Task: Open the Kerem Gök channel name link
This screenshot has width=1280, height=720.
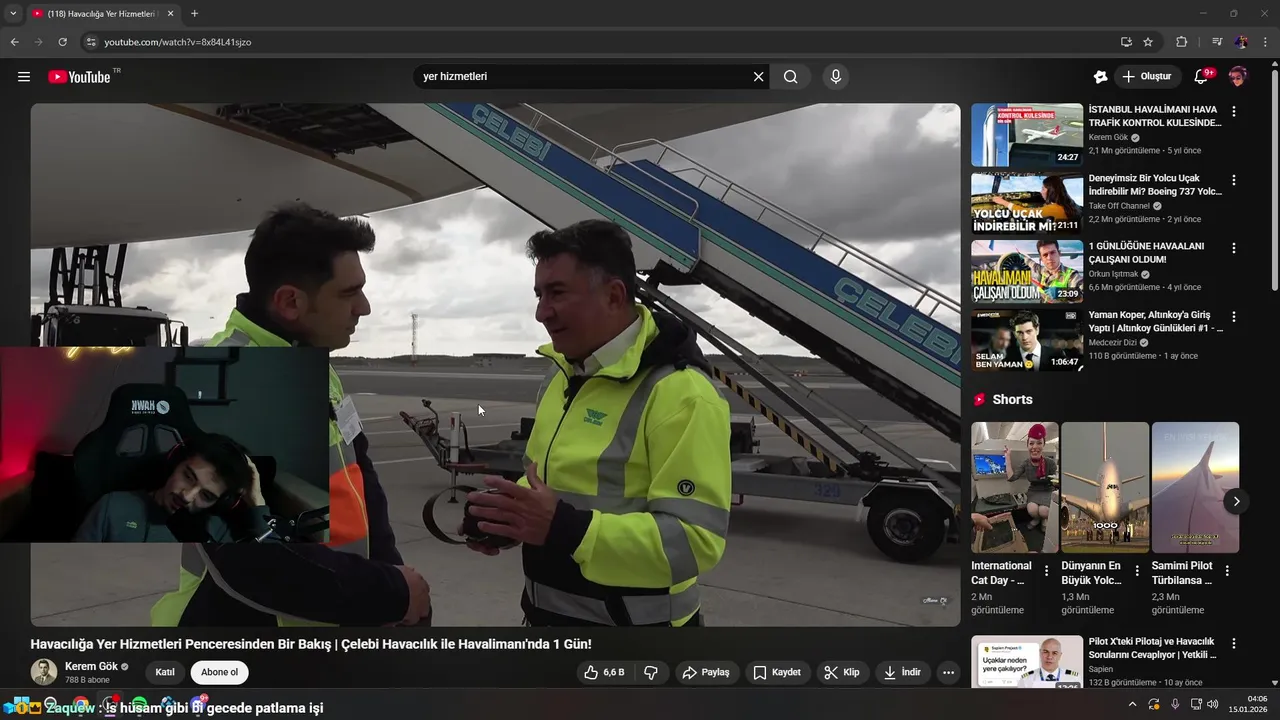Action: pos(91,666)
